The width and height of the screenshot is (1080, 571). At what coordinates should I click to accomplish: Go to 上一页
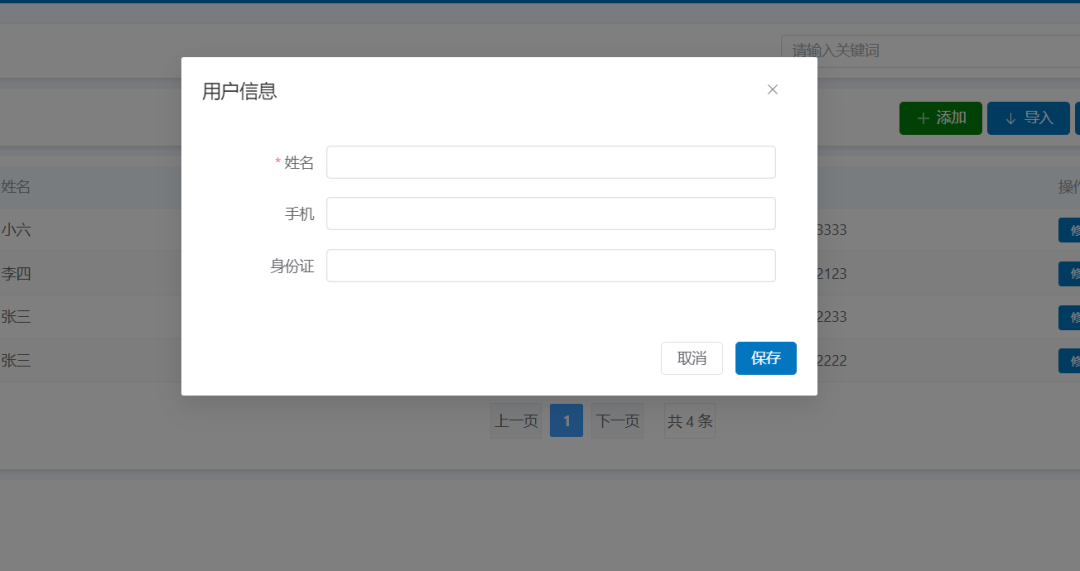pos(516,421)
